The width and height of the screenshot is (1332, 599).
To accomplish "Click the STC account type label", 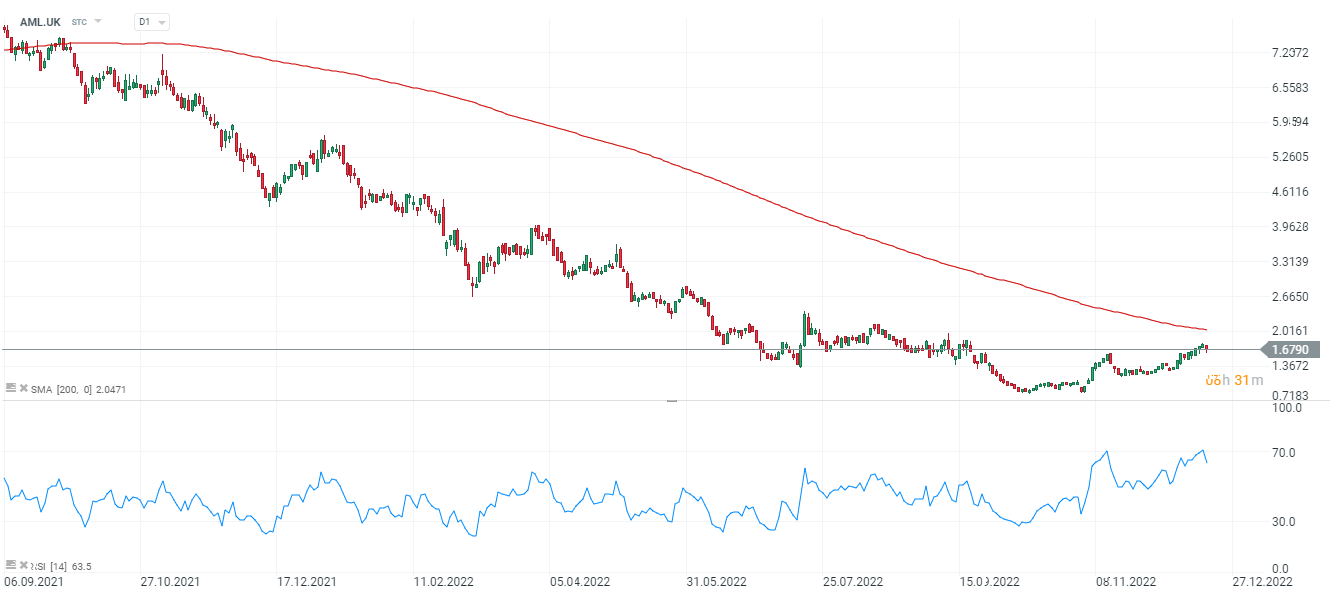I will tap(79, 21).
